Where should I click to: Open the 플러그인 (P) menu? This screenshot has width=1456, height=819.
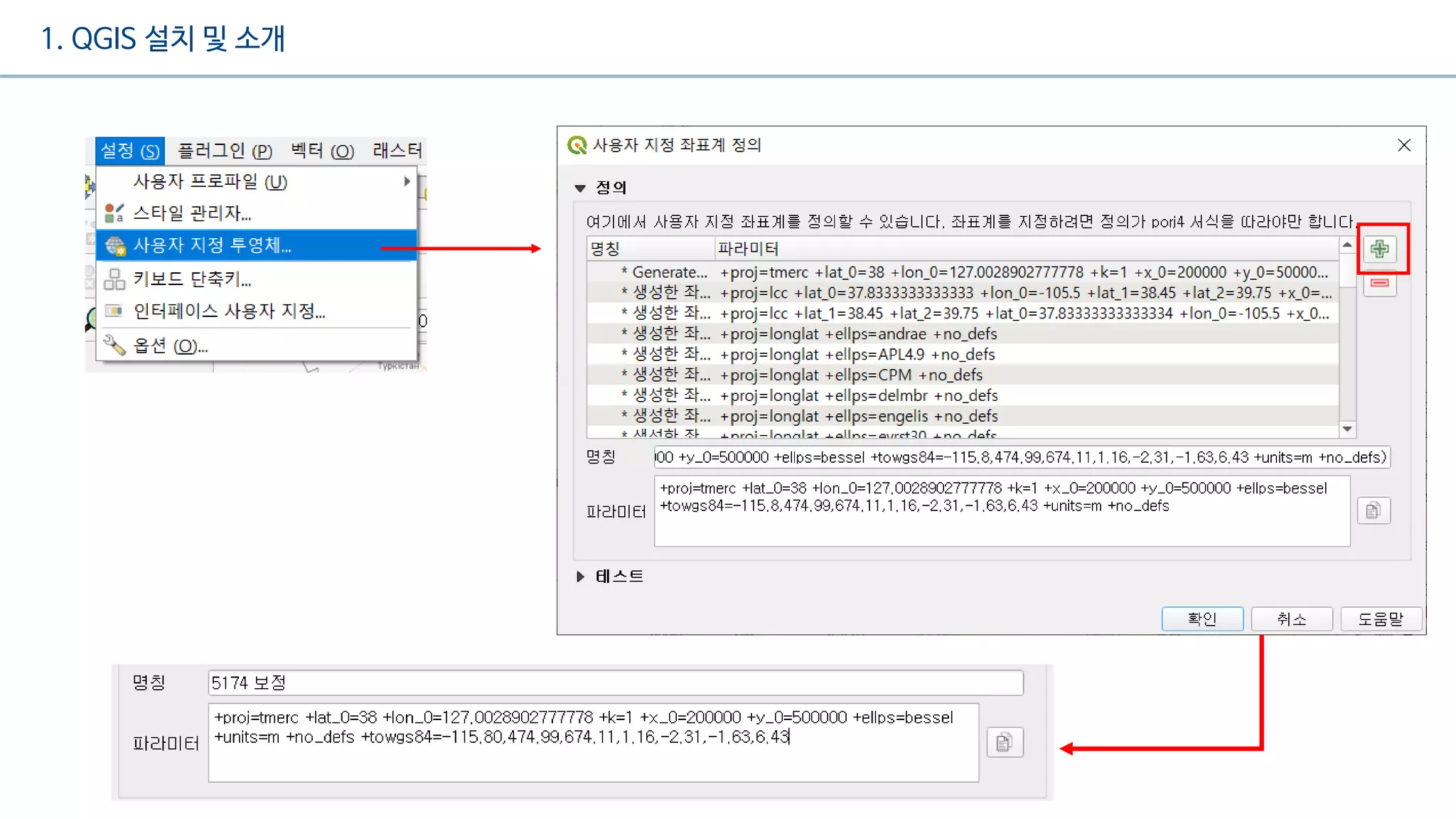click(225, 151)
